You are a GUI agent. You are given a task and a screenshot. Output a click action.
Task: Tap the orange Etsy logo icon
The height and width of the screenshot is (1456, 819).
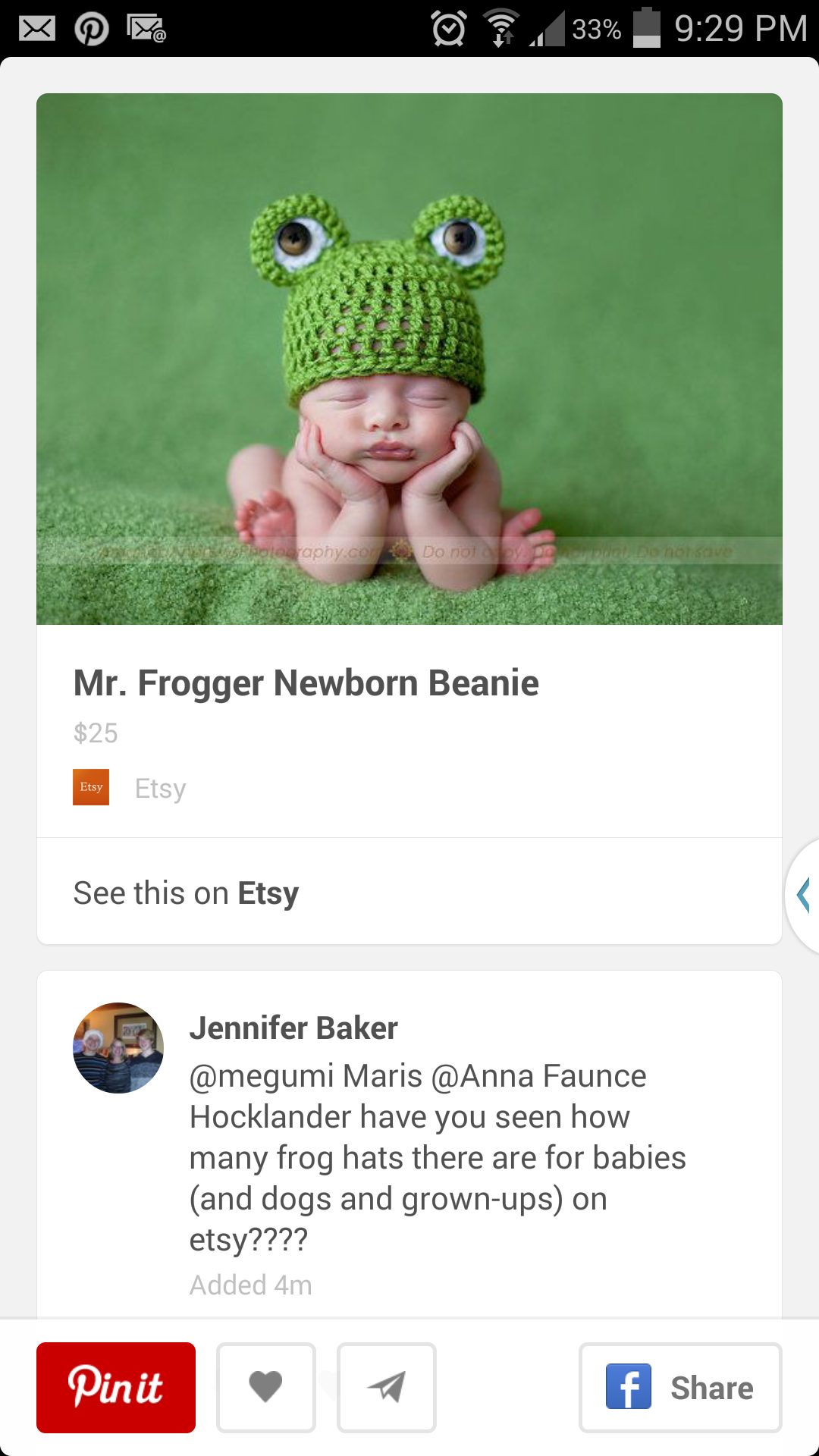[x=91, y=787]
